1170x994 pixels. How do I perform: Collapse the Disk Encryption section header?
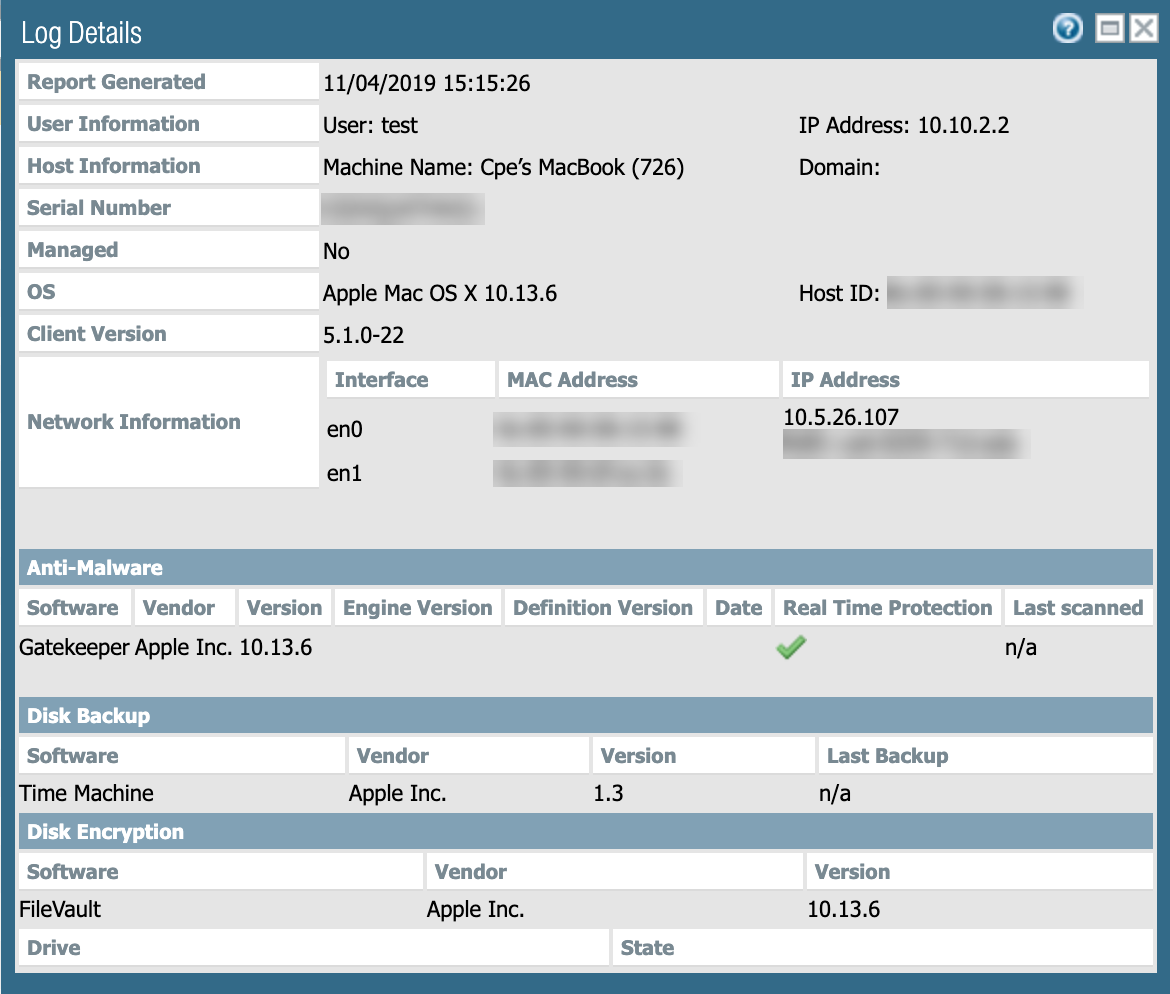click(x=105, y=832)
